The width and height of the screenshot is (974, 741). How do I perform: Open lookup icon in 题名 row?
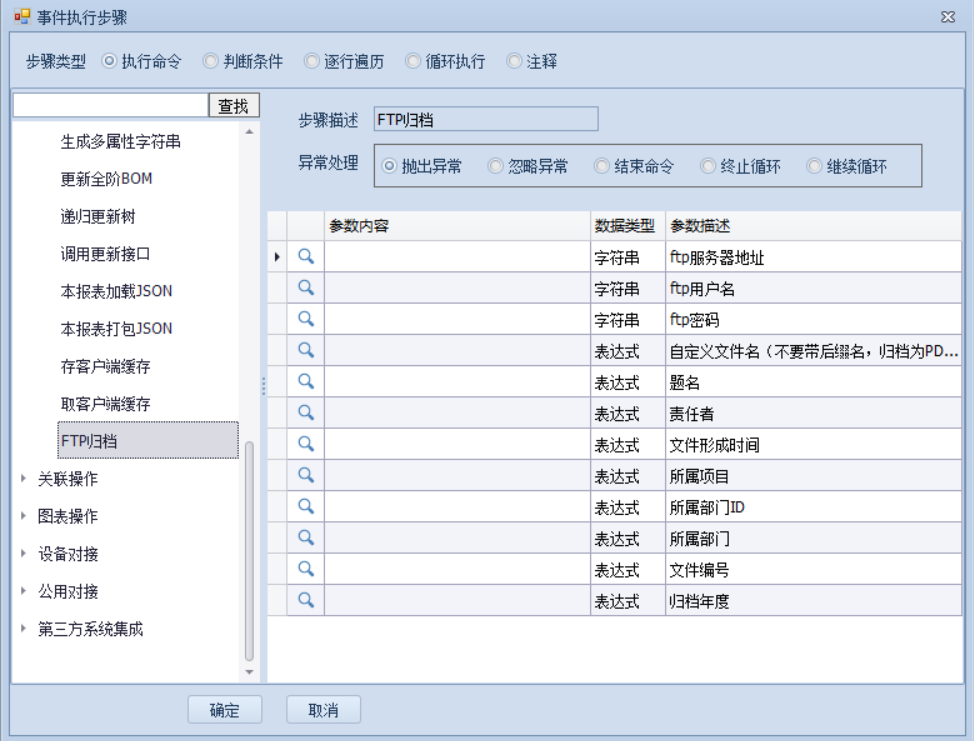[x=306, y=381]
